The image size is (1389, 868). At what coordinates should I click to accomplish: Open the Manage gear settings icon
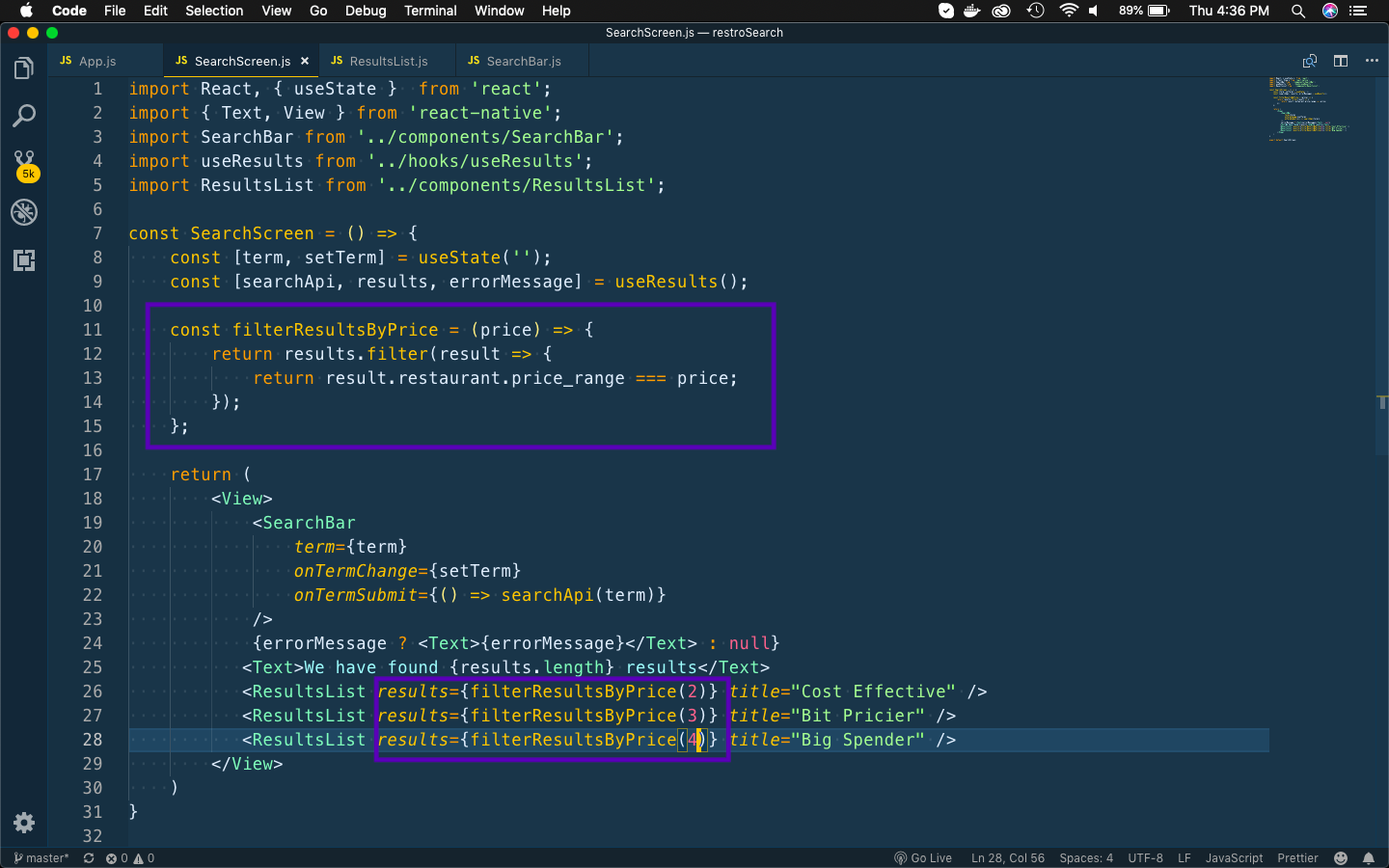pyautogui.click(x=24, y=823)
